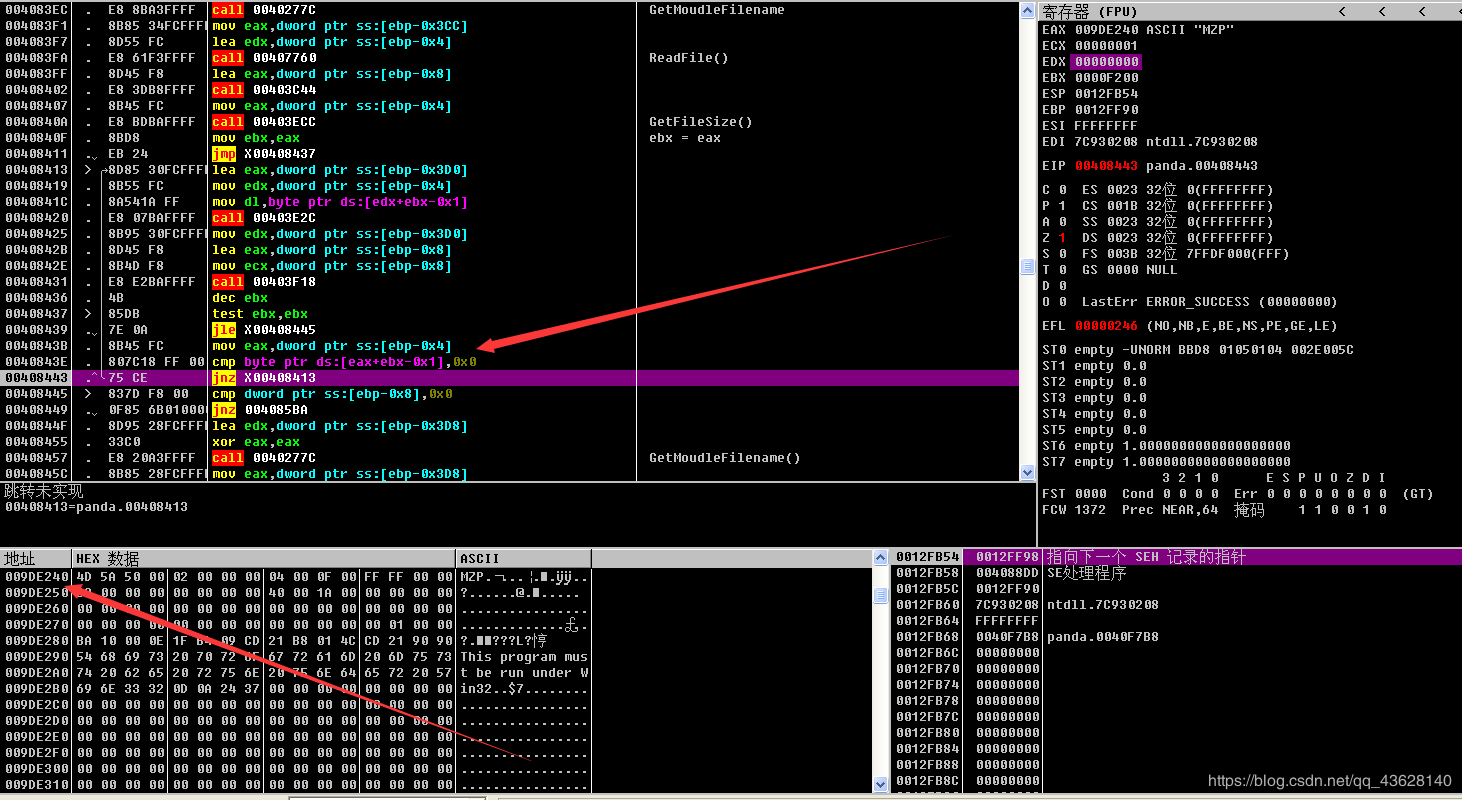Click the 寄存器 (FPU) registers header bar
This screenshot has width=1462, height=800.
pos(1249,11)
